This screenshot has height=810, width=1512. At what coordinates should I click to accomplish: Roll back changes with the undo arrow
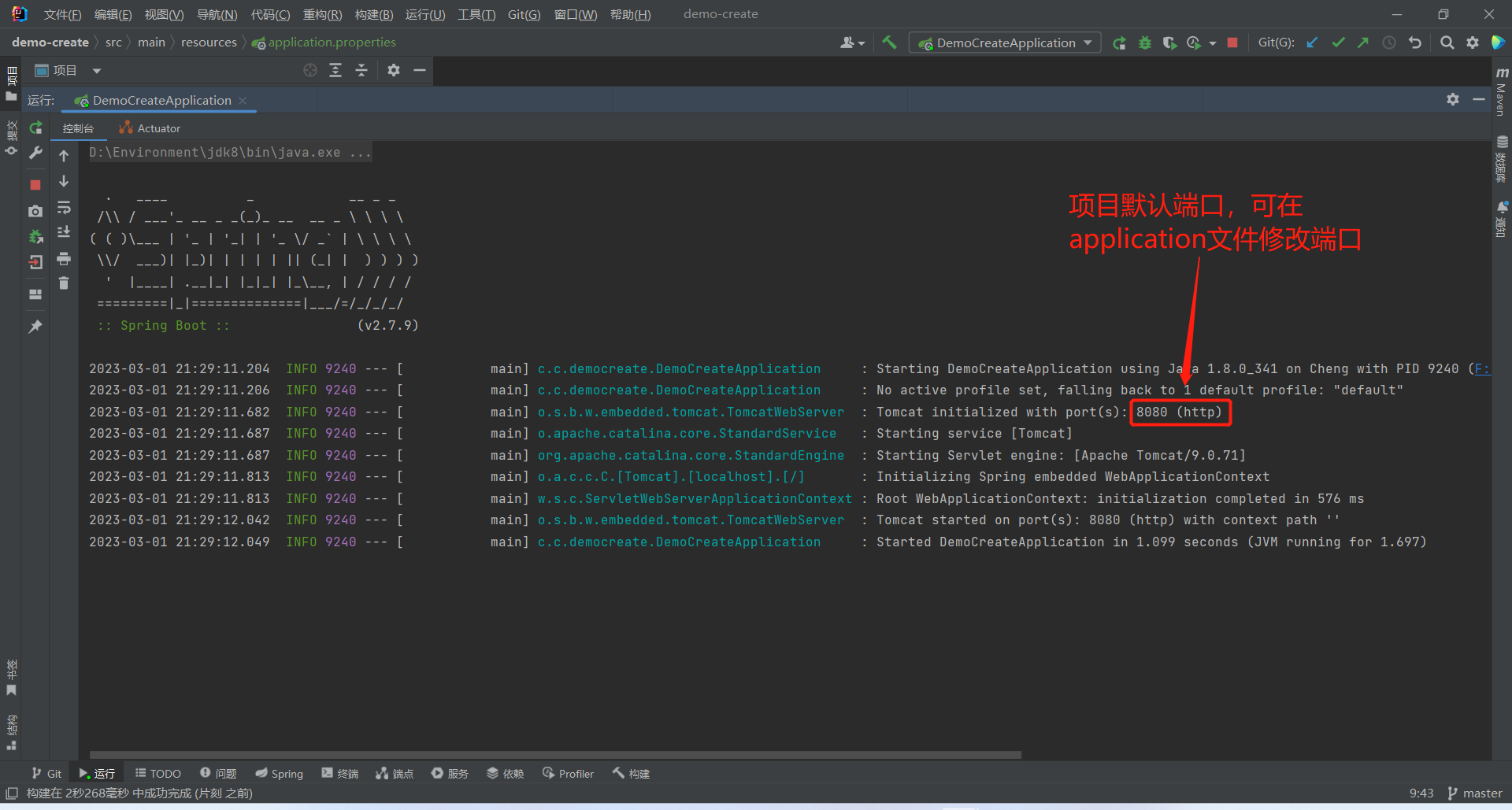pyautogui.click(x=1415, y=43)
